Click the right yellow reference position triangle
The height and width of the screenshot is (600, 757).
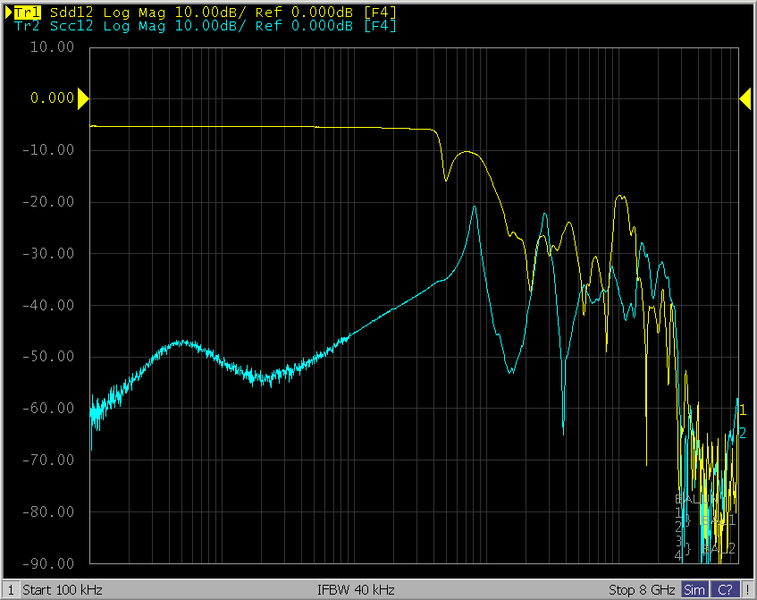[x=745, y=98]
